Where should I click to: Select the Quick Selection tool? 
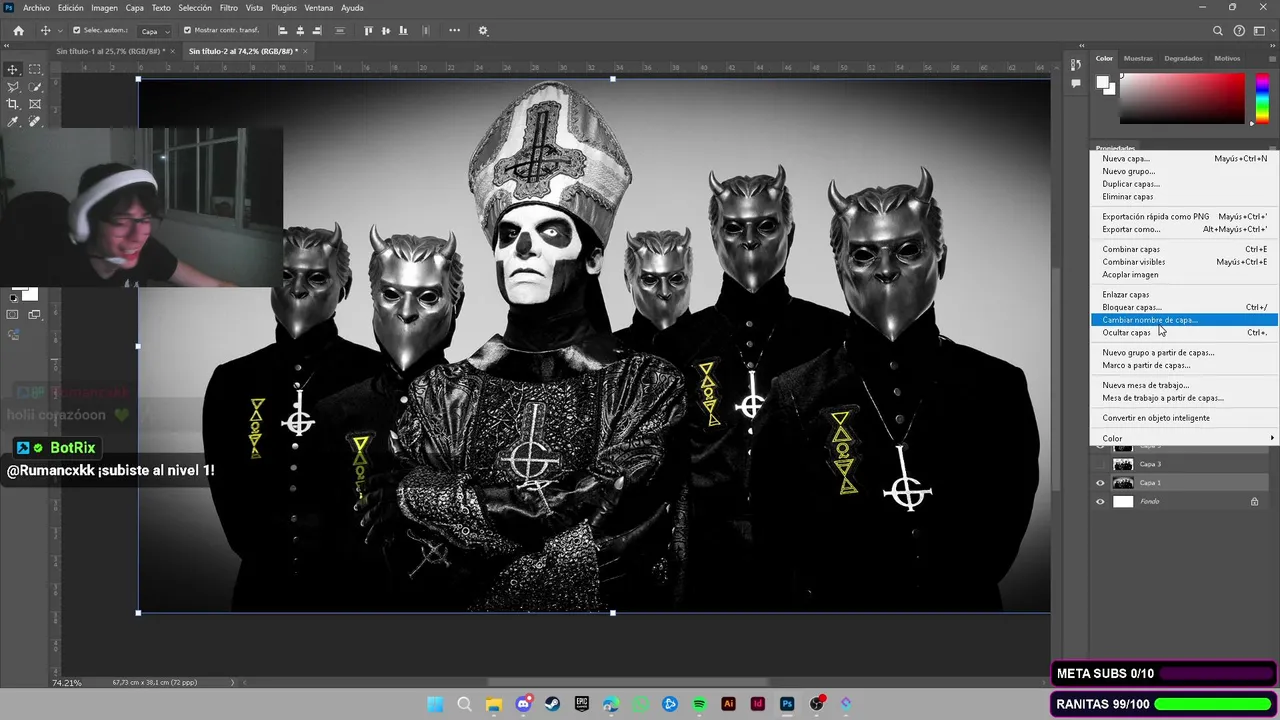tap(35, 87)
